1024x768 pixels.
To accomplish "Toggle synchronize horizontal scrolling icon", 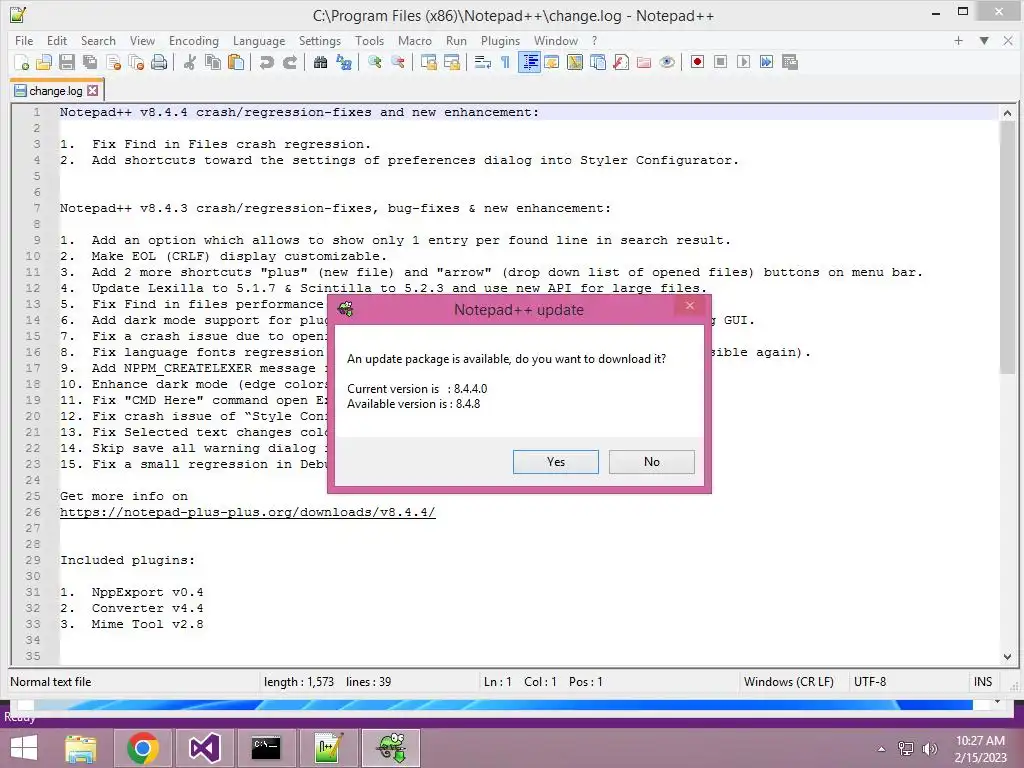I will (451, 63).
